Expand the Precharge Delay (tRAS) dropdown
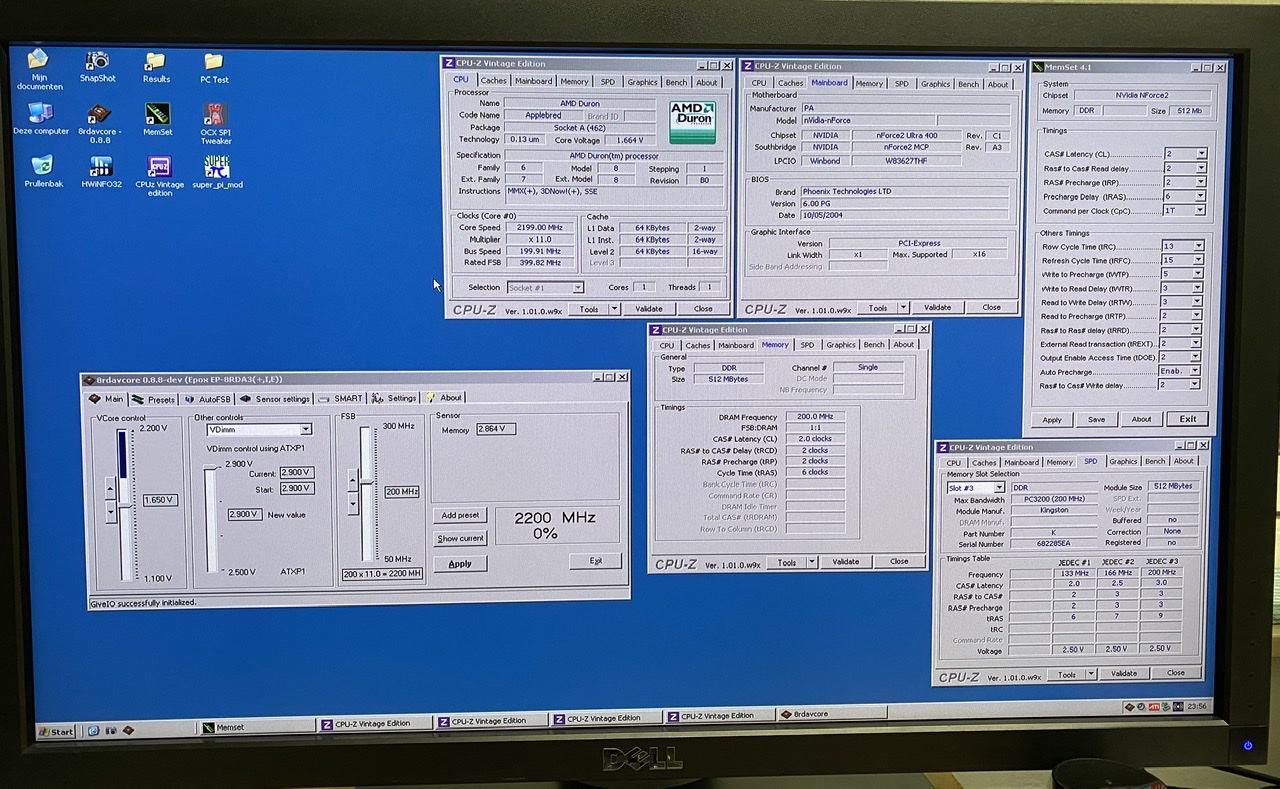 point(1201,196)
